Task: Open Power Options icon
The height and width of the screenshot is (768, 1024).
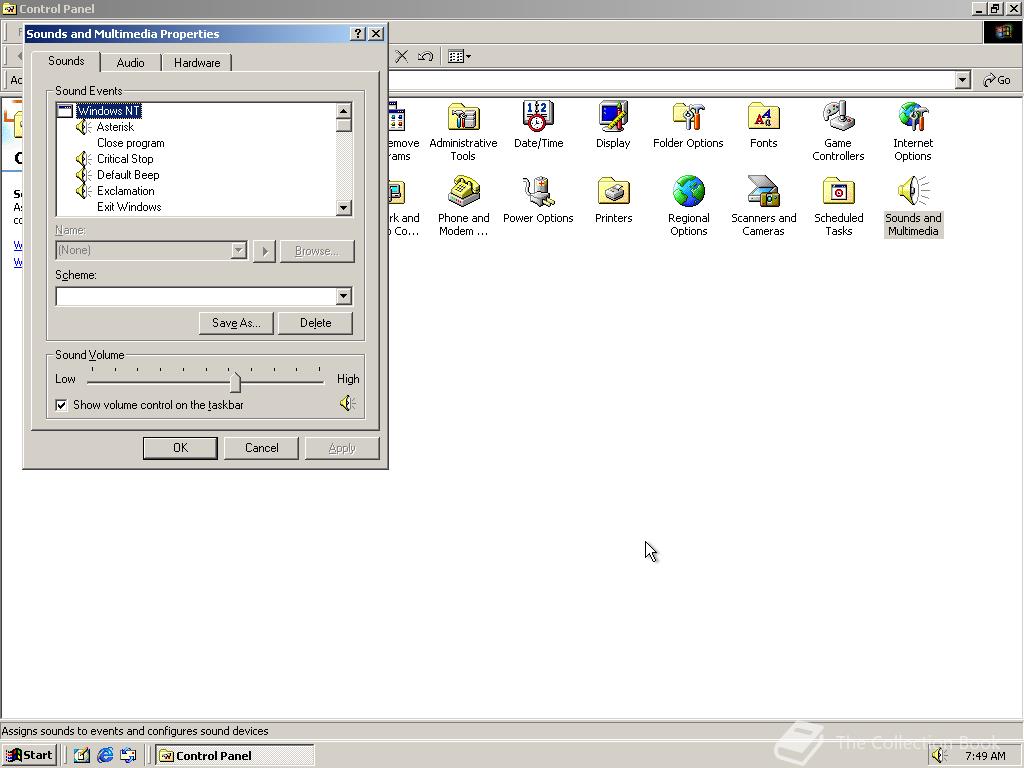Action: (538, 200)
